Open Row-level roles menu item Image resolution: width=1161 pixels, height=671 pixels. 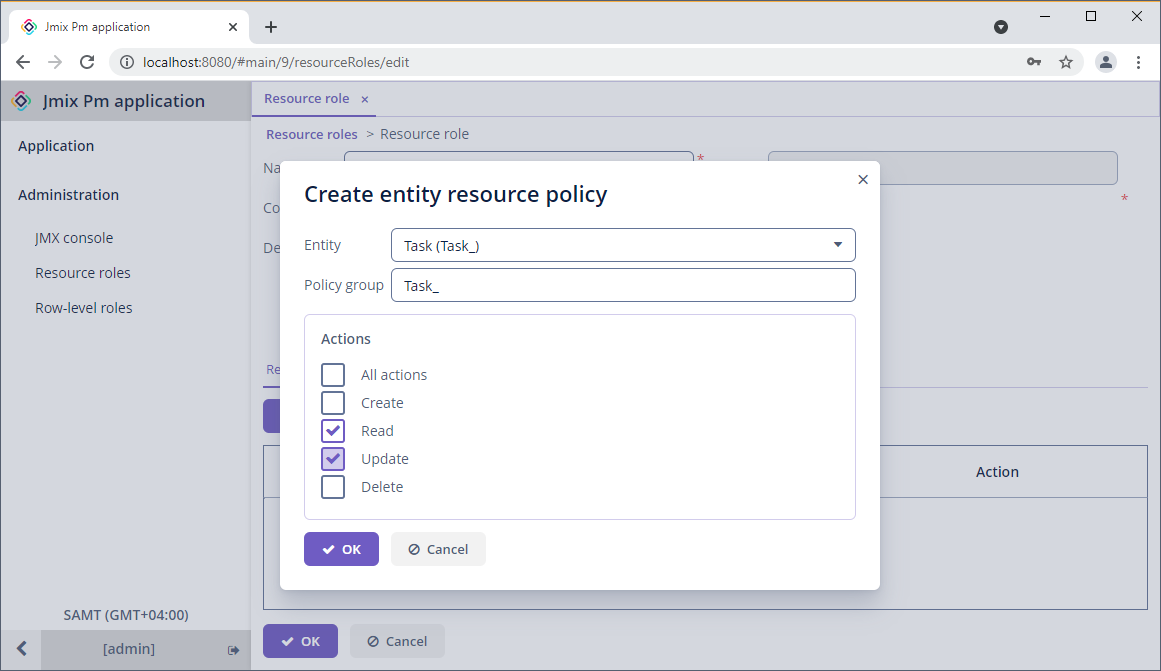click(x=84, y=308)
